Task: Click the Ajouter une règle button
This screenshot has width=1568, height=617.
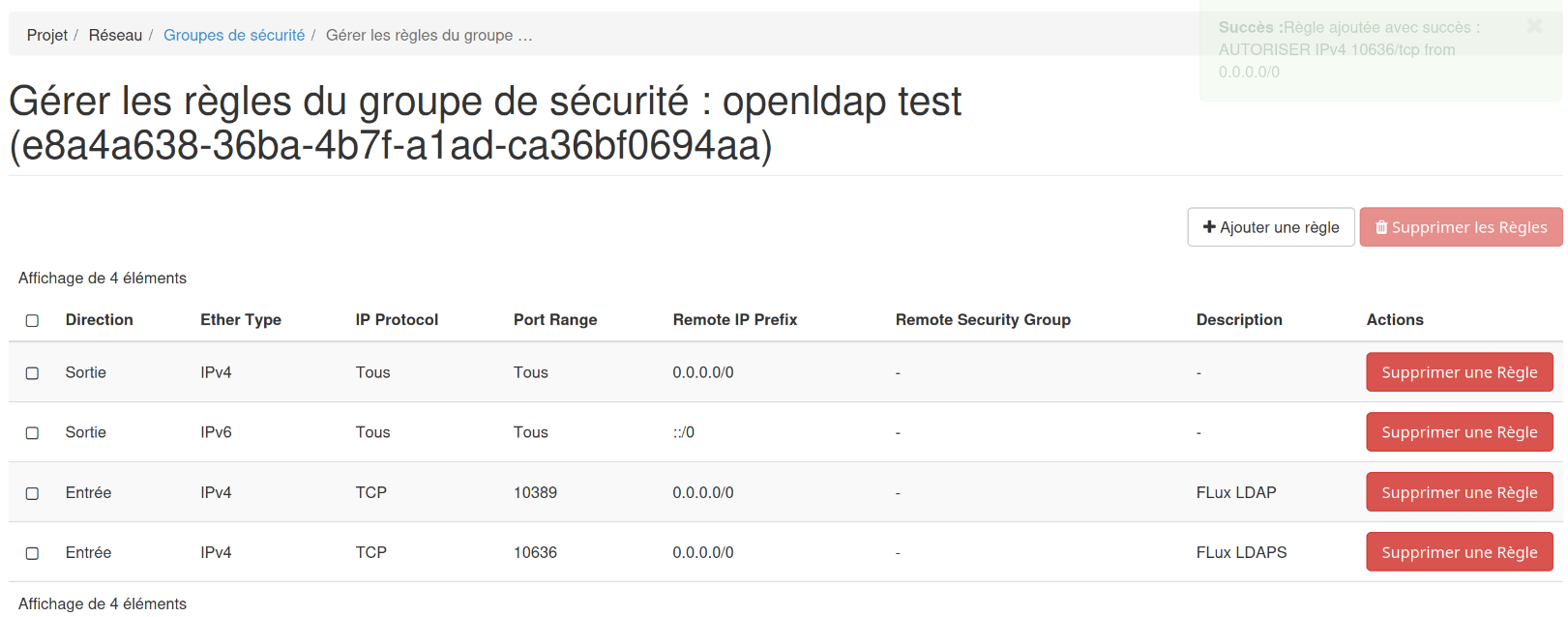Action: (1270, 227)
